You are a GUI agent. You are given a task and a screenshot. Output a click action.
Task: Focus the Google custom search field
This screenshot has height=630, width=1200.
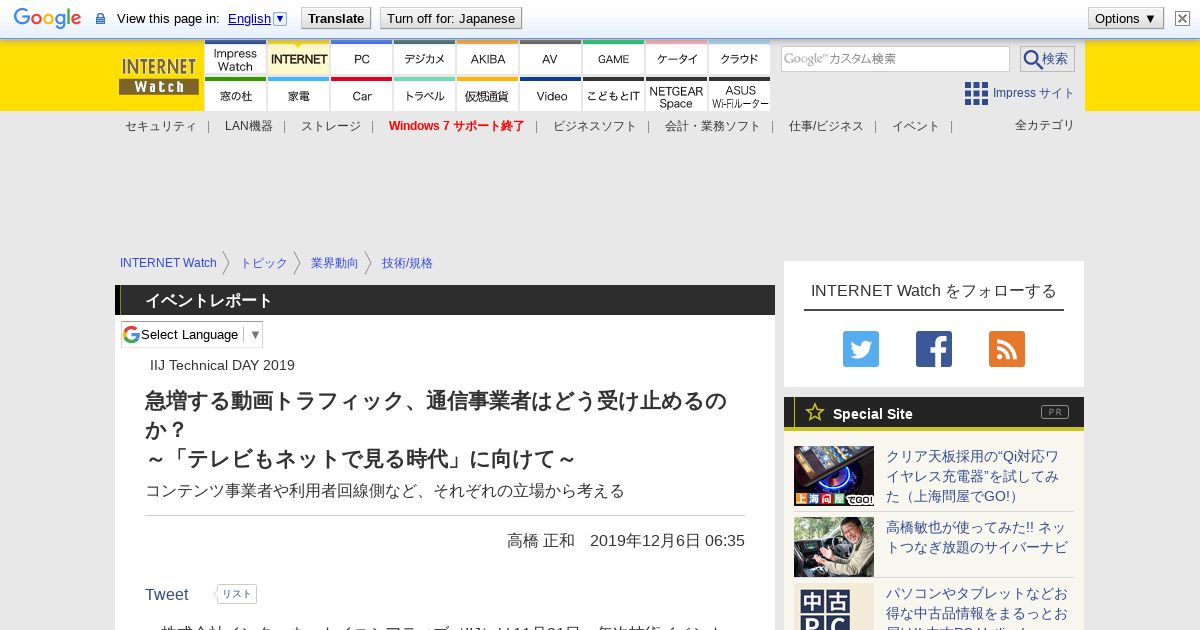tap(895, 59)
